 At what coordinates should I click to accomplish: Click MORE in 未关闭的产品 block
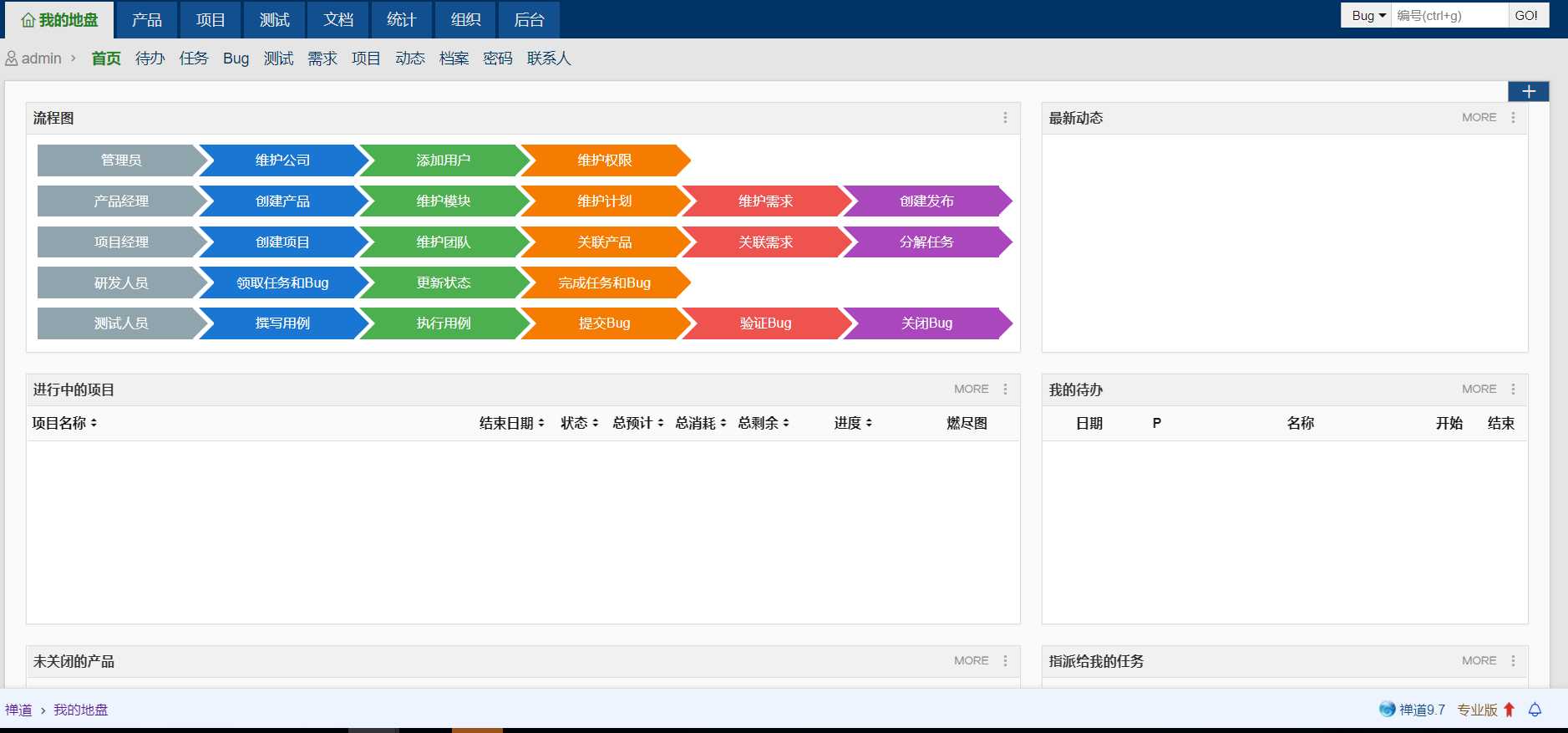click(971, 661)
